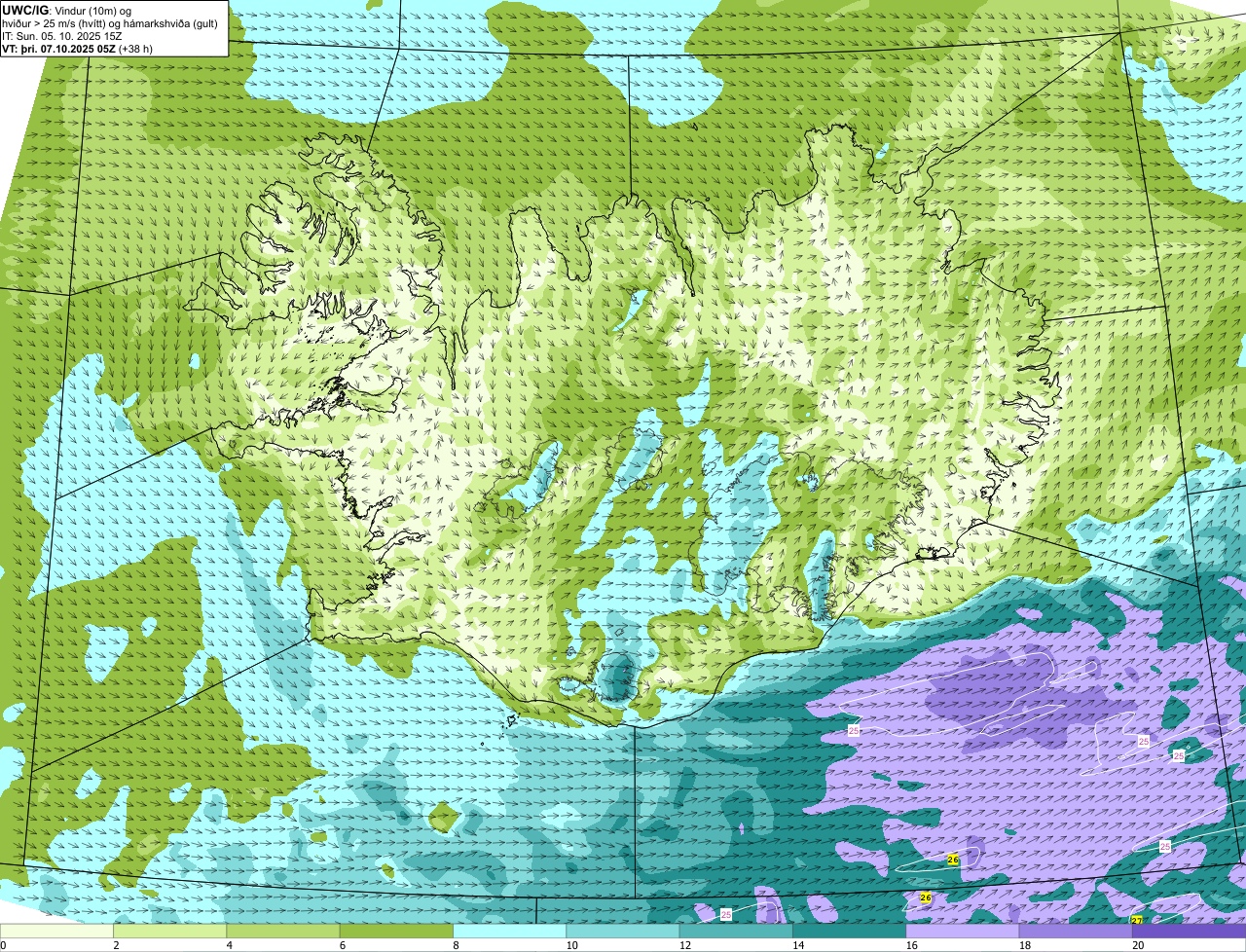The width and height of the screenshot is (1246, 952).
Task: Select the light purple 16–18 legend swatch
Action: pyautogui.click(x=963, y=932)
